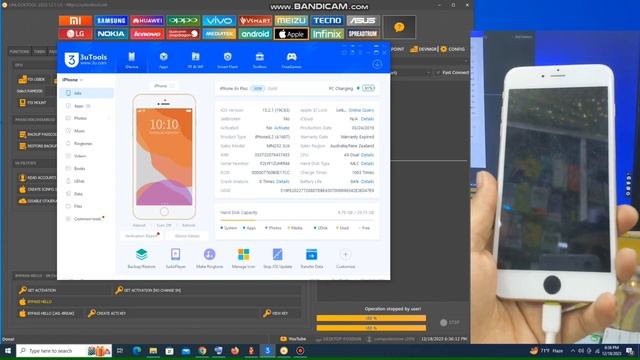Click Refresh under the phone preview
640x360 pixels.
pyautogui.click(x=189, y=225)
